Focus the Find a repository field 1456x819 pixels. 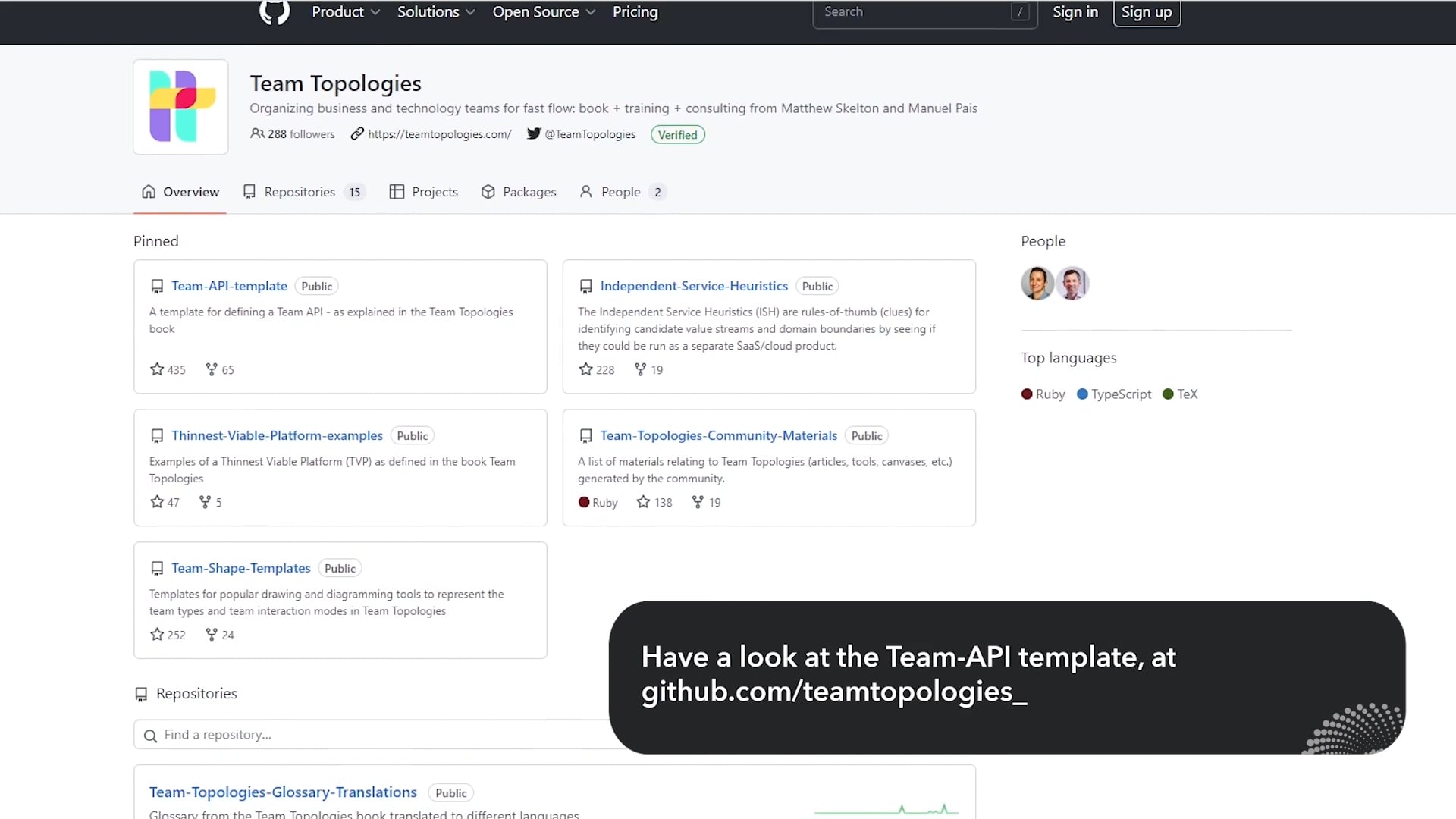tap(372, 735)
